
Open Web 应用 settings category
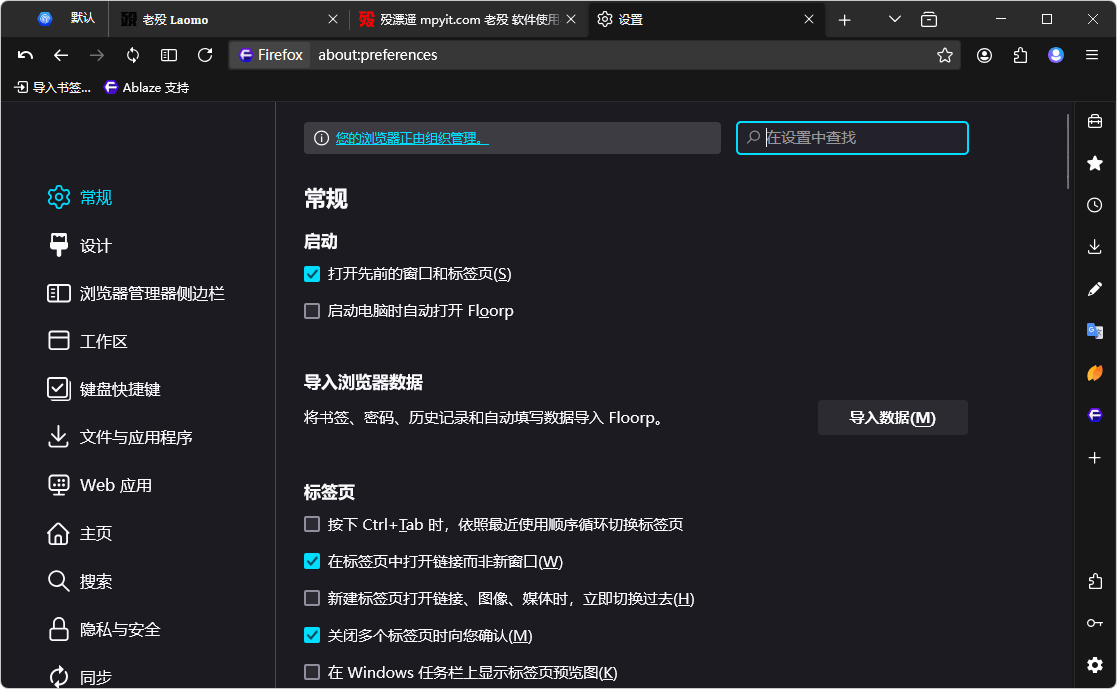[x=100, y=486]
